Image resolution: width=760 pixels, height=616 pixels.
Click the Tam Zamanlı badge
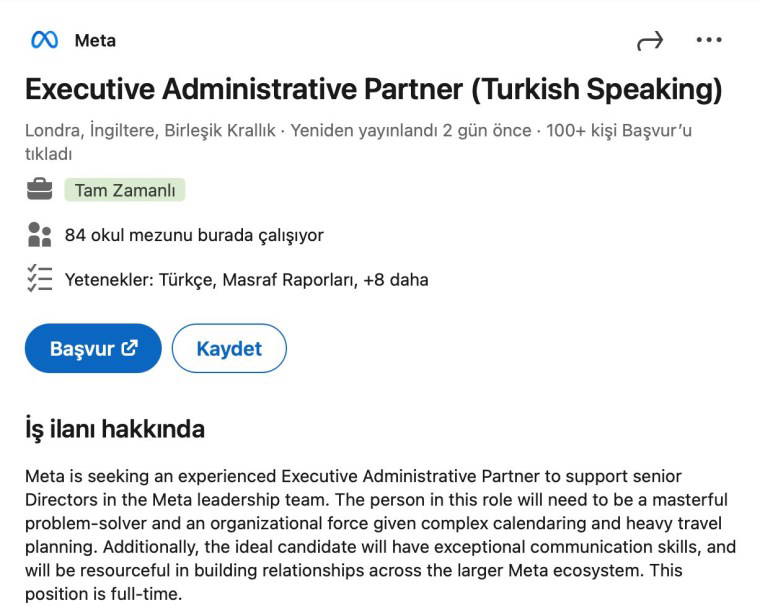point(124,190)
